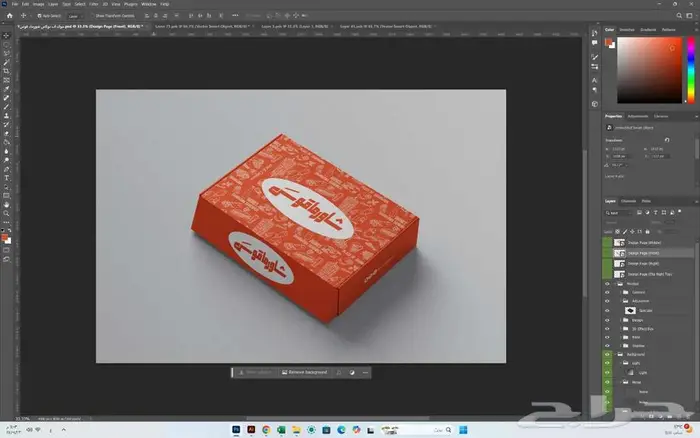This screenshot has width=700, height=438.
Task: Click the Select subject button
Action: 255,372
